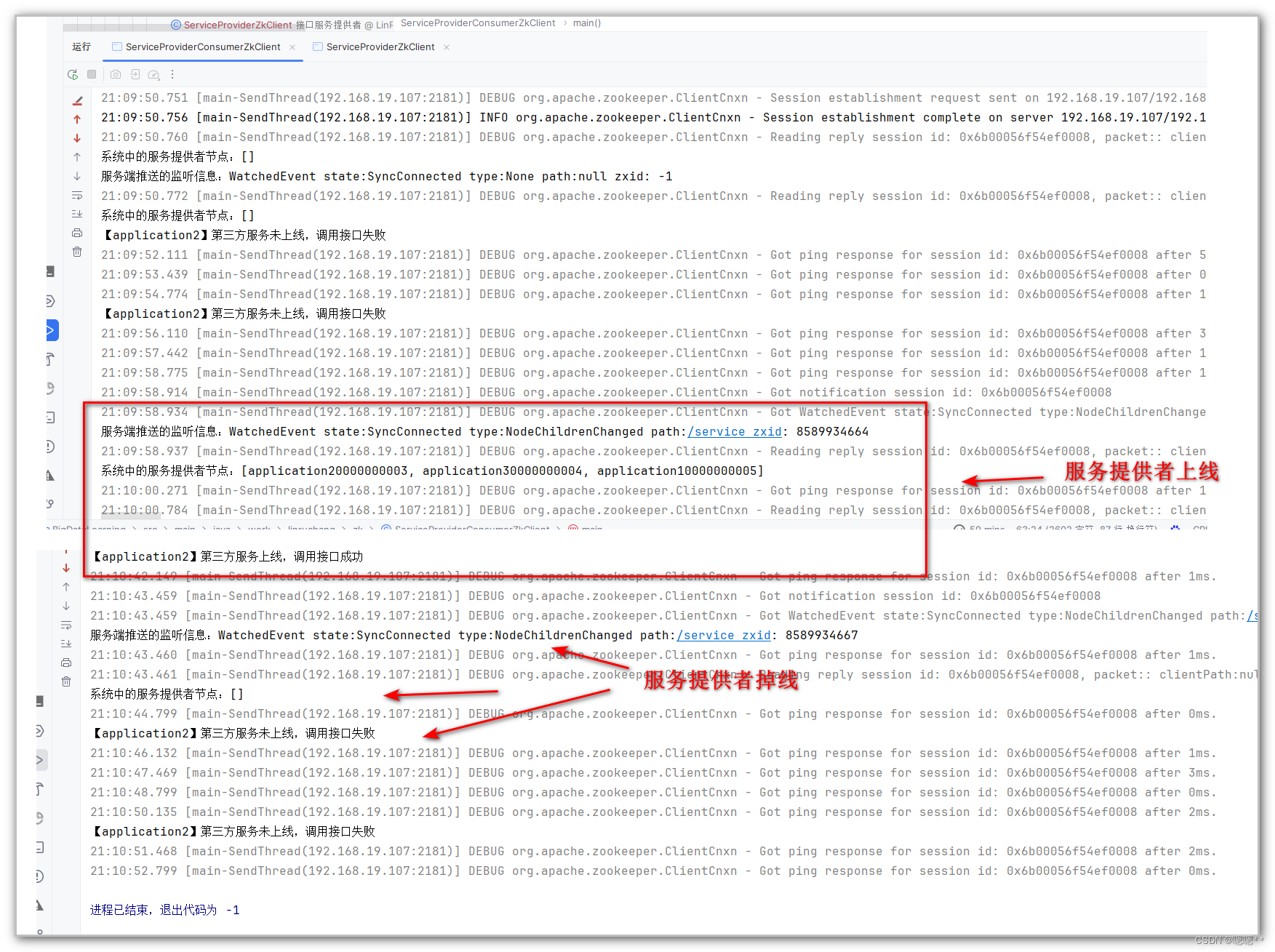Screen dimensions: 1275x952
Task: Rerun ServiceProviderConsumerZkClient with the rerun icon
Action: 73,74
